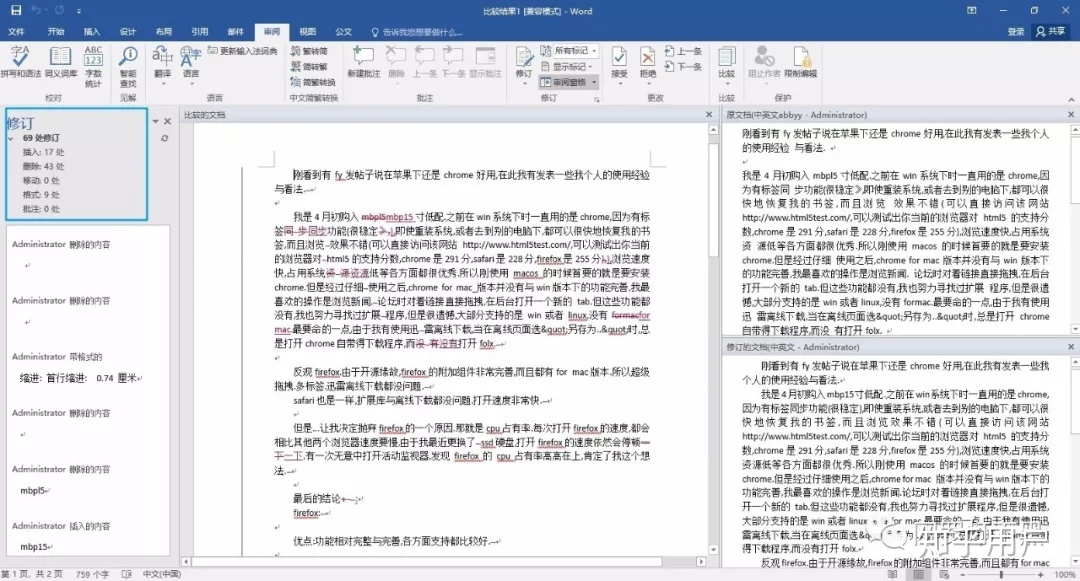Add a comment with 新建批注
Screen dimensions: 1080x581
(x=364, y=62)
